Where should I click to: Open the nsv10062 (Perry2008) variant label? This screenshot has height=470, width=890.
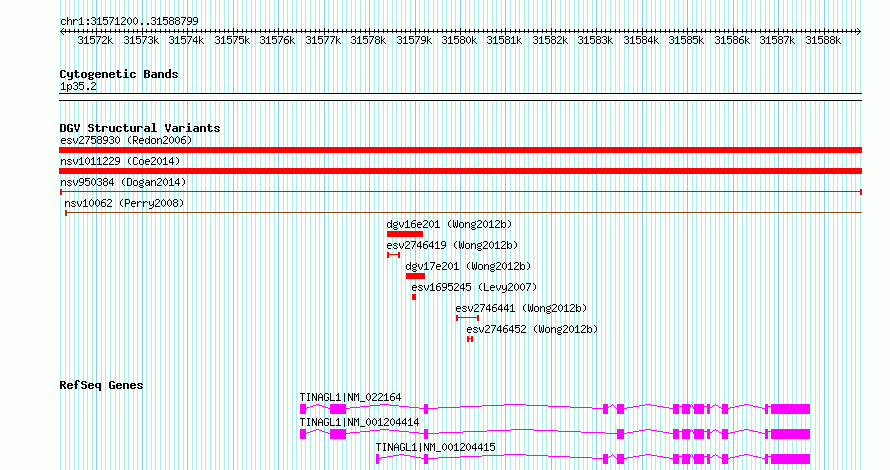(x=124, y=203)
